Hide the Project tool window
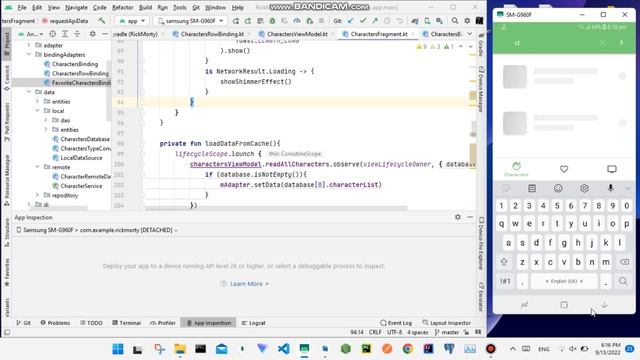This screenshot has height=360, width=640. click(x=104, y=34)
